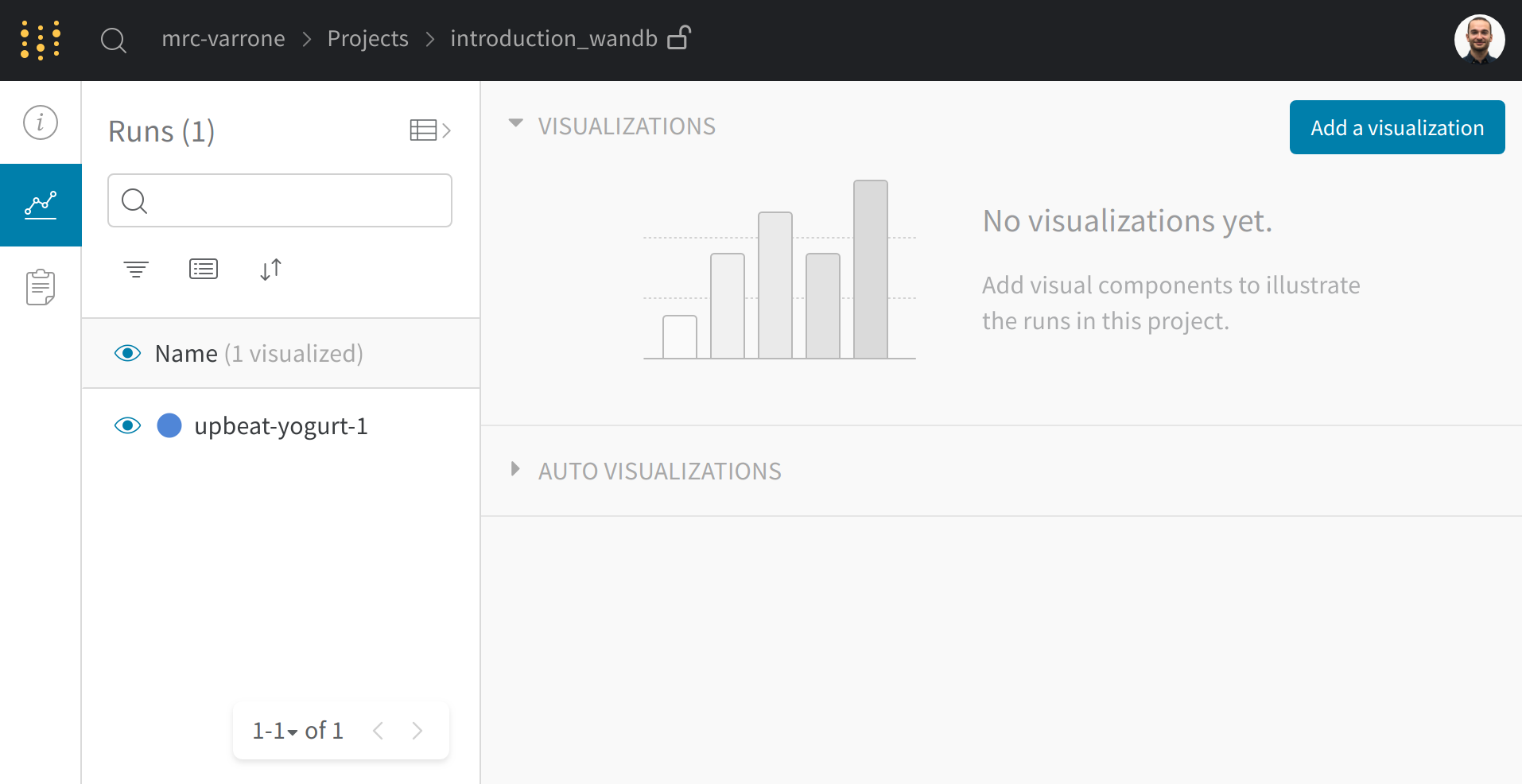Click Add a visualization button
1522x784 pixels.
[x=1397, y=127]
